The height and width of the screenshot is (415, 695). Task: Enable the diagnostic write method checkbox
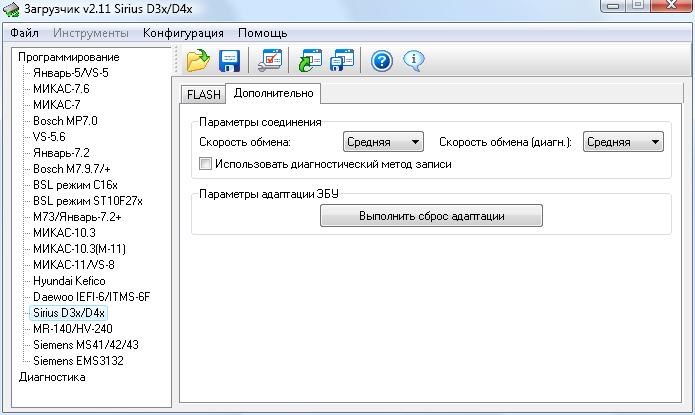pos(206,164)
